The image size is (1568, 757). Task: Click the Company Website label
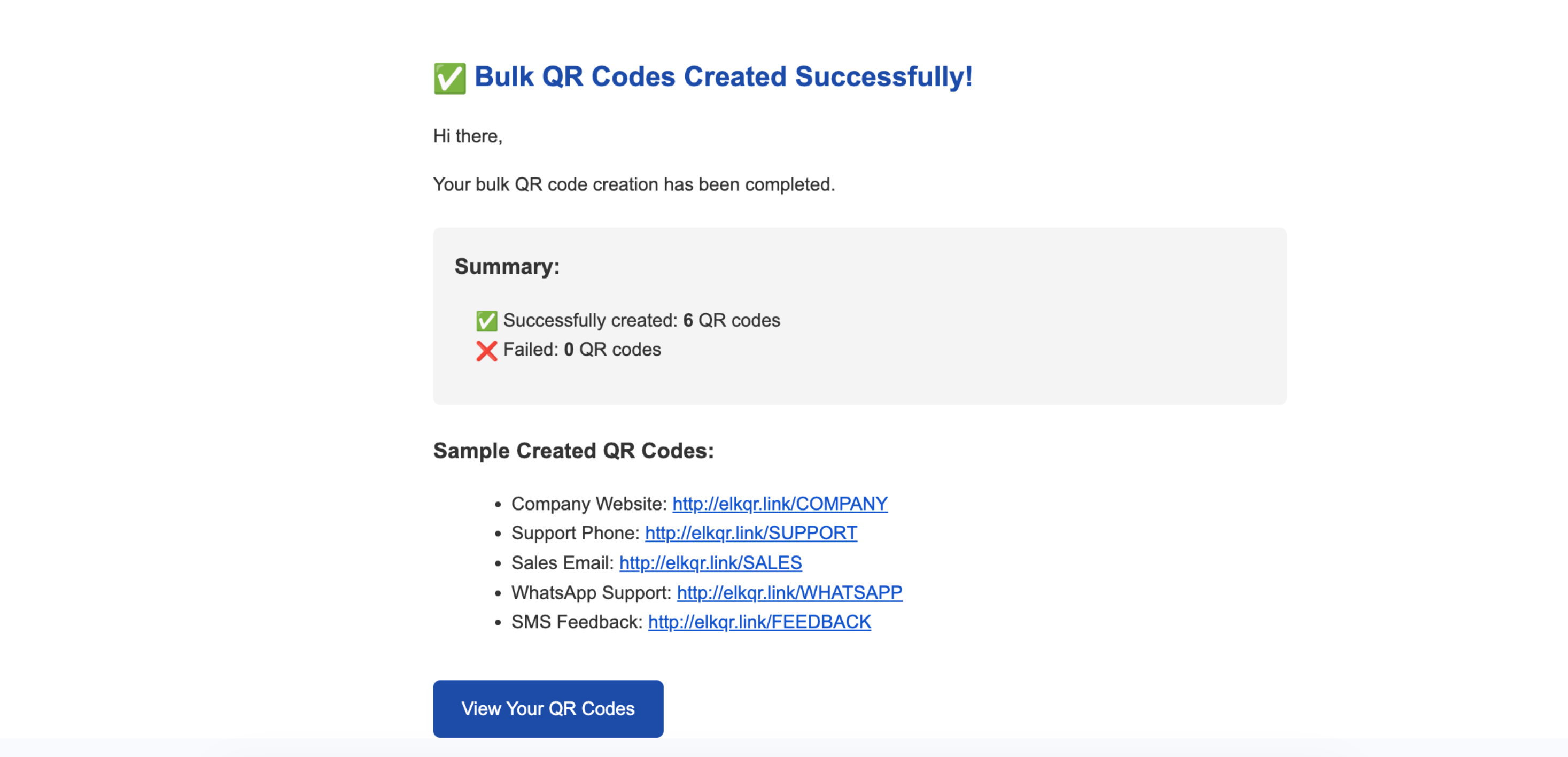point(588,504)
